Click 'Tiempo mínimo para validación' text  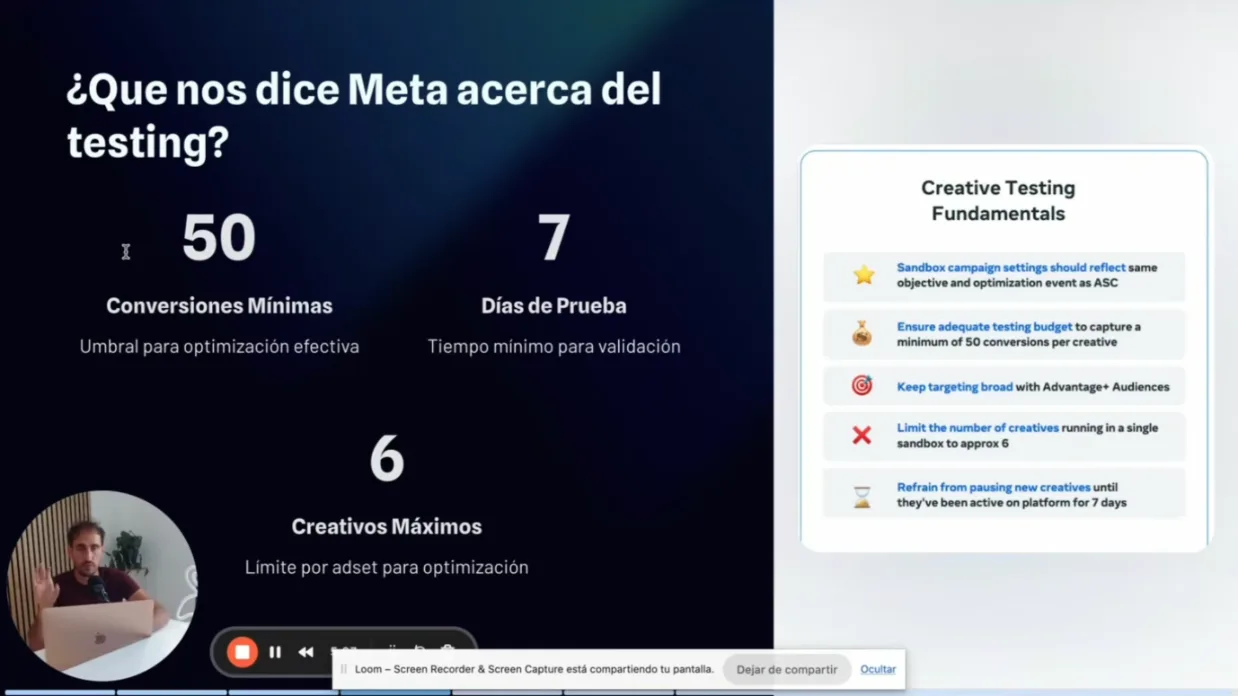[x=554, y=347]
